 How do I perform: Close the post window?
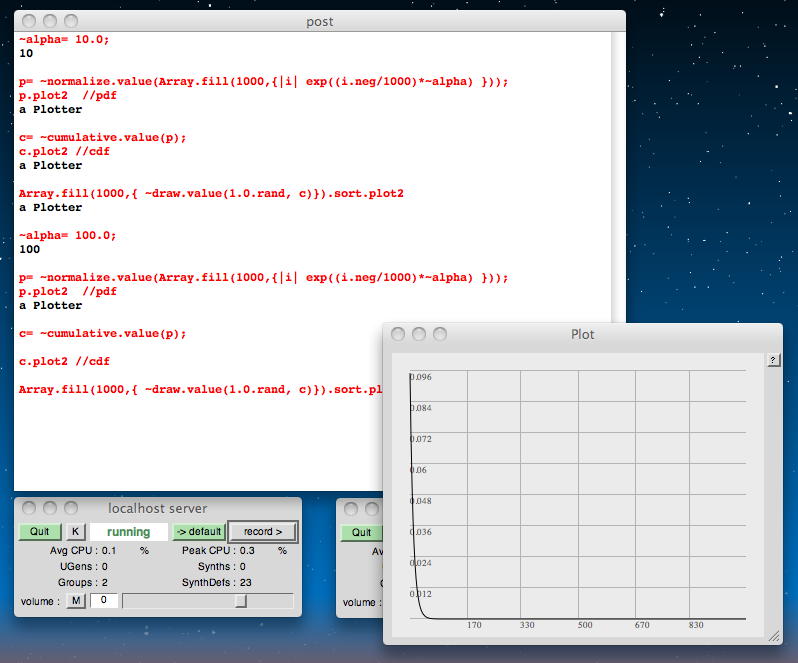[x=28, y=21]
